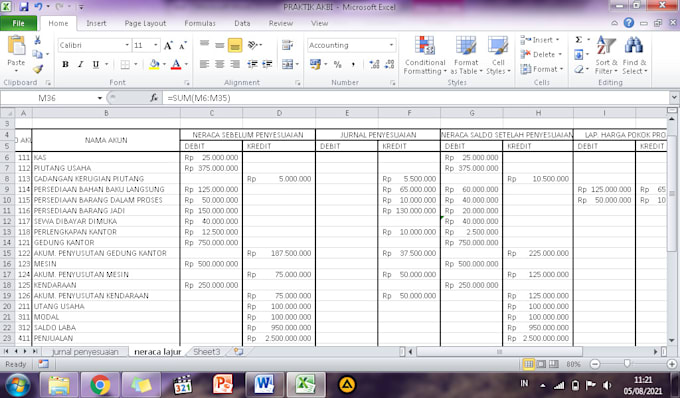Click Decrease Decimal icon
This screenshot has height=398, width=680.
click(x=389, y=64)
